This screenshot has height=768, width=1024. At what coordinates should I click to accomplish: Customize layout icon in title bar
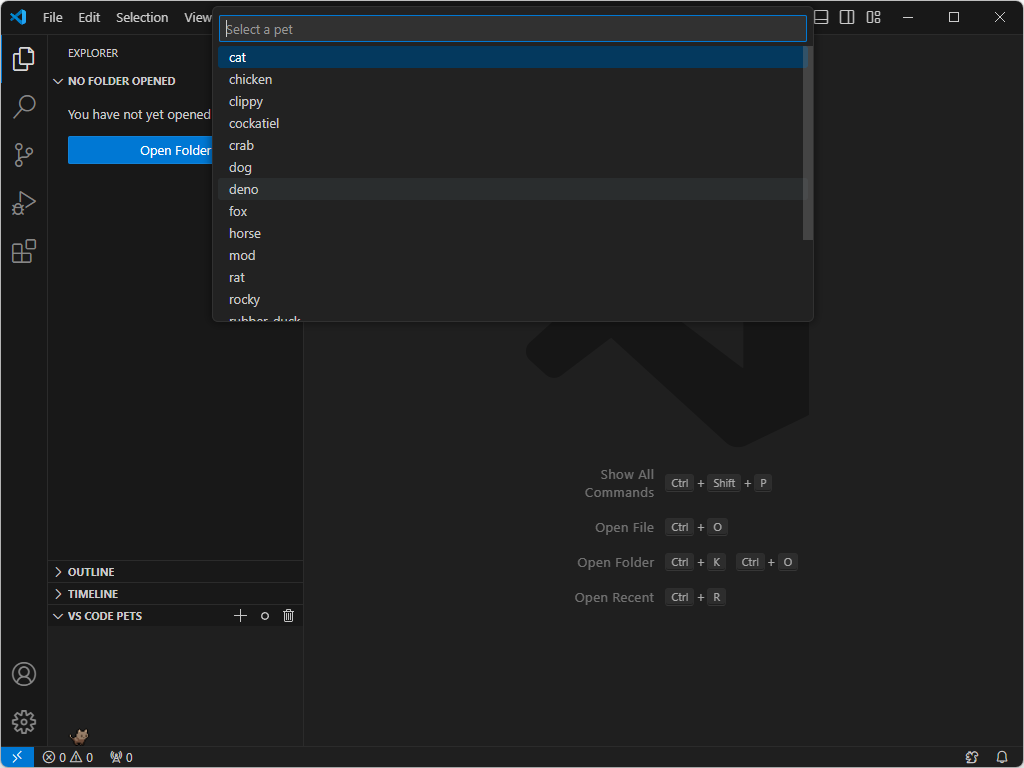point(873,17)
